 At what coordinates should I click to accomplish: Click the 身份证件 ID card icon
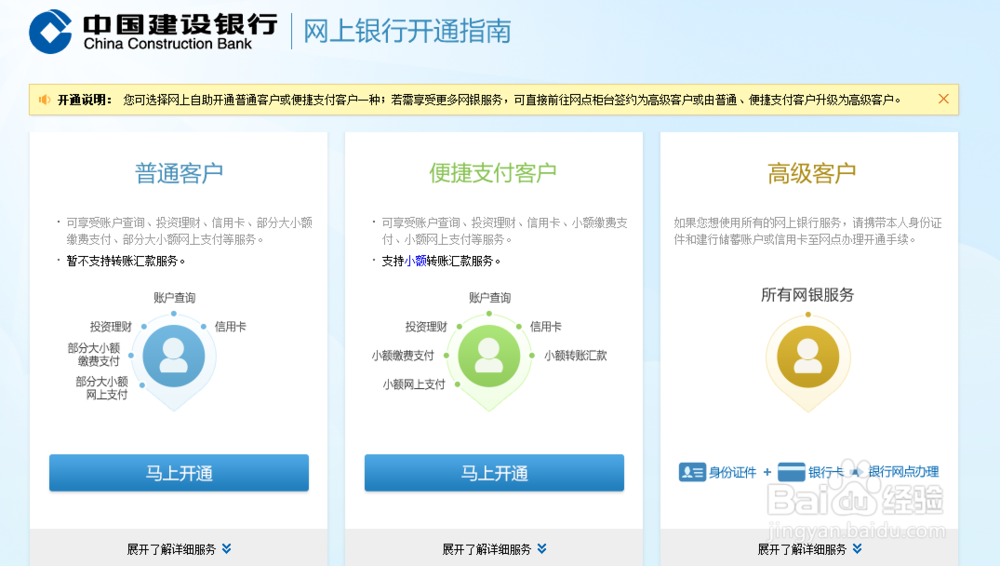[692, 472]
